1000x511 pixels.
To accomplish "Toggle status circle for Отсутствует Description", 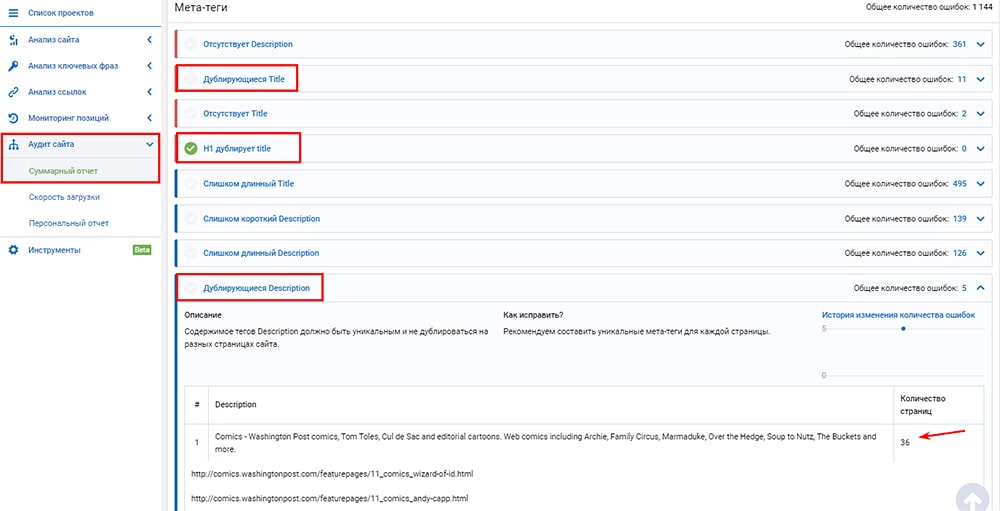I will pos(191,44).
